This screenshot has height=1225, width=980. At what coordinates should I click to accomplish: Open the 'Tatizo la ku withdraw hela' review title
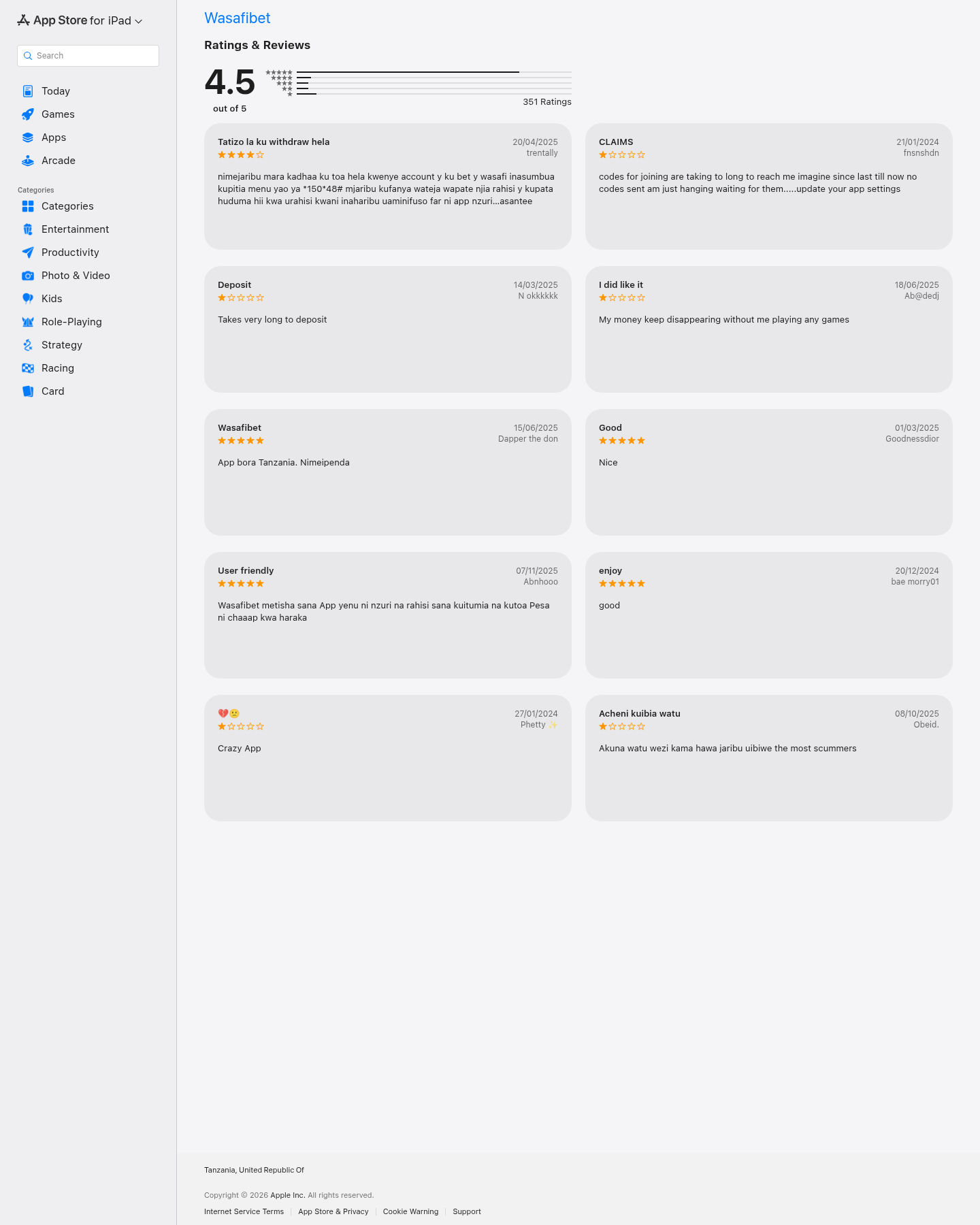tap(274, 142)
